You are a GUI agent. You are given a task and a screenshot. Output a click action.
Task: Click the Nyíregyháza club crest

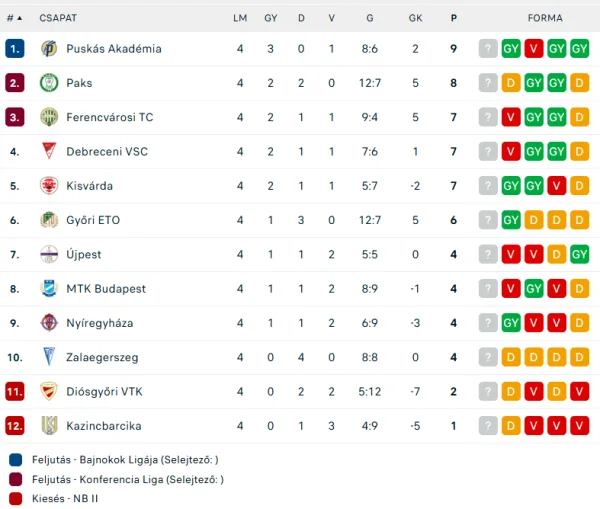click(48, 323)
